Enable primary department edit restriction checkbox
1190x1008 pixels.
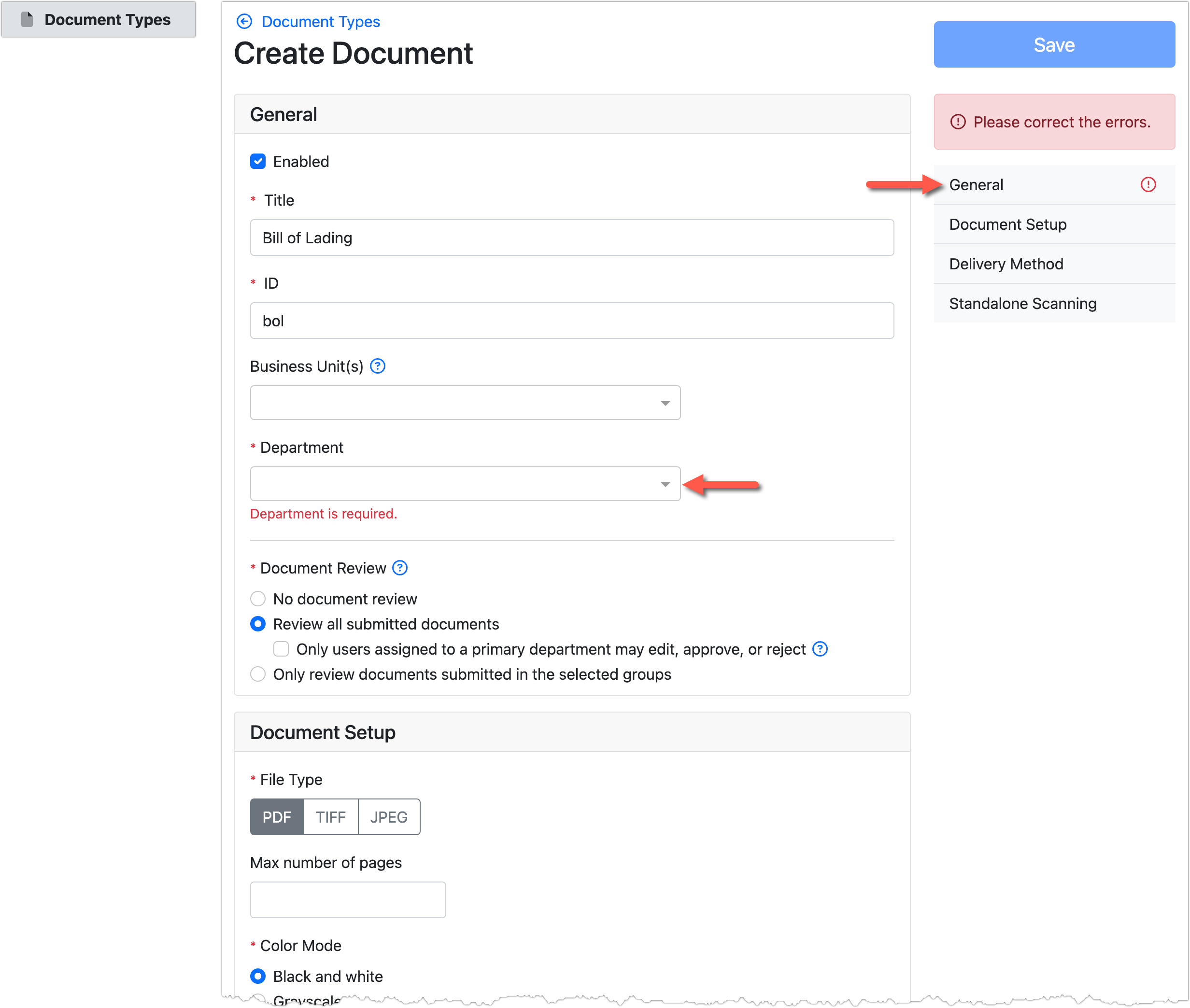click(281, 649)
